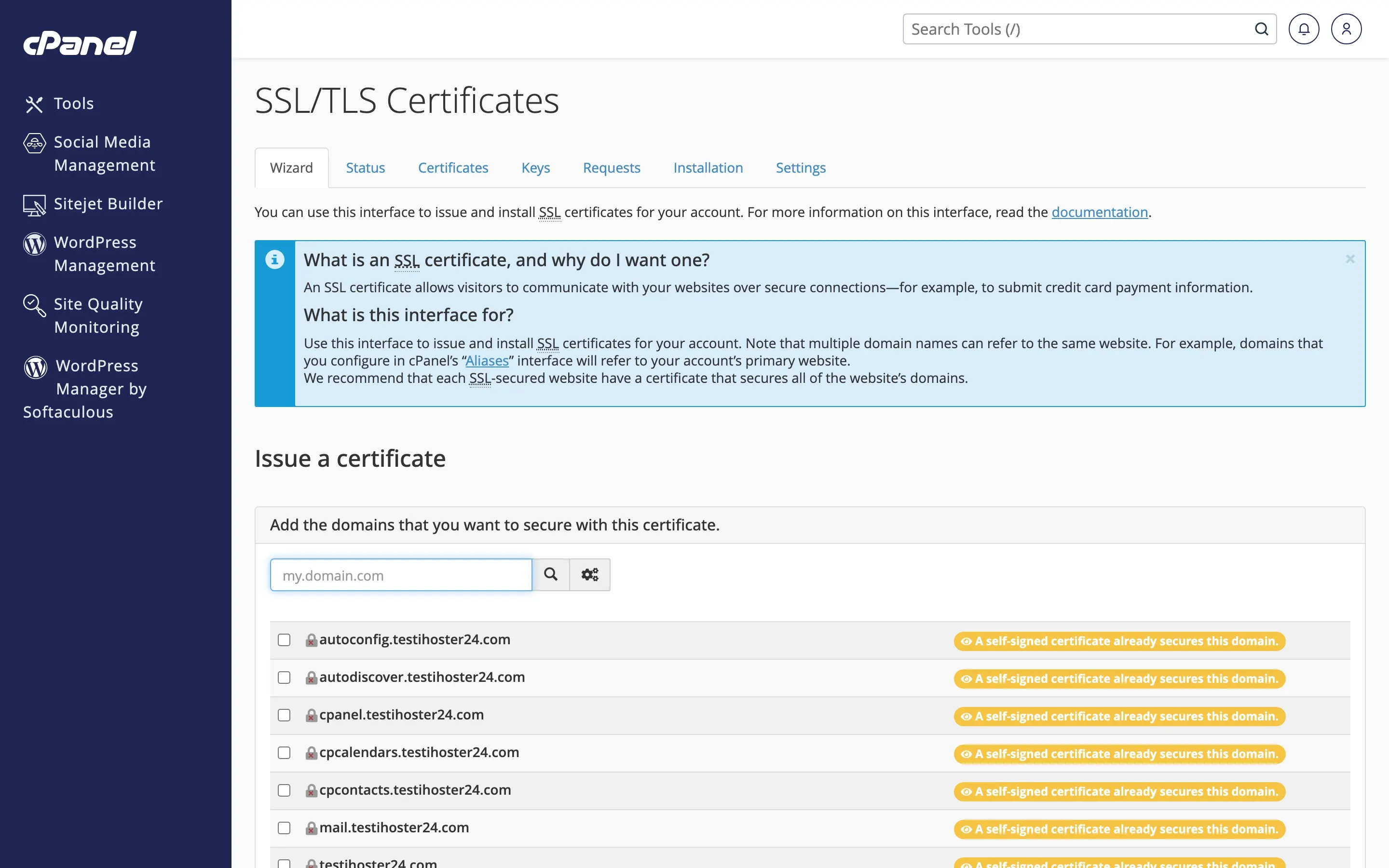The height and width of the screenshot is (868, 1389).
Task: Click self-signed badge for mail.testihoster24.com
Action: tap(1119, 829)
